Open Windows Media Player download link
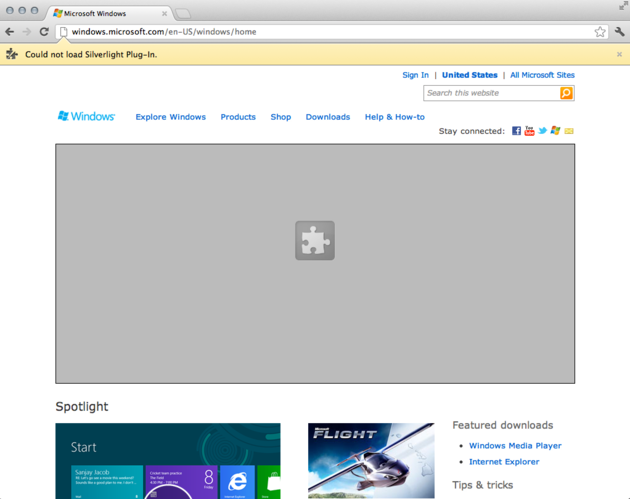630x499 pixels. click(515, 446)
